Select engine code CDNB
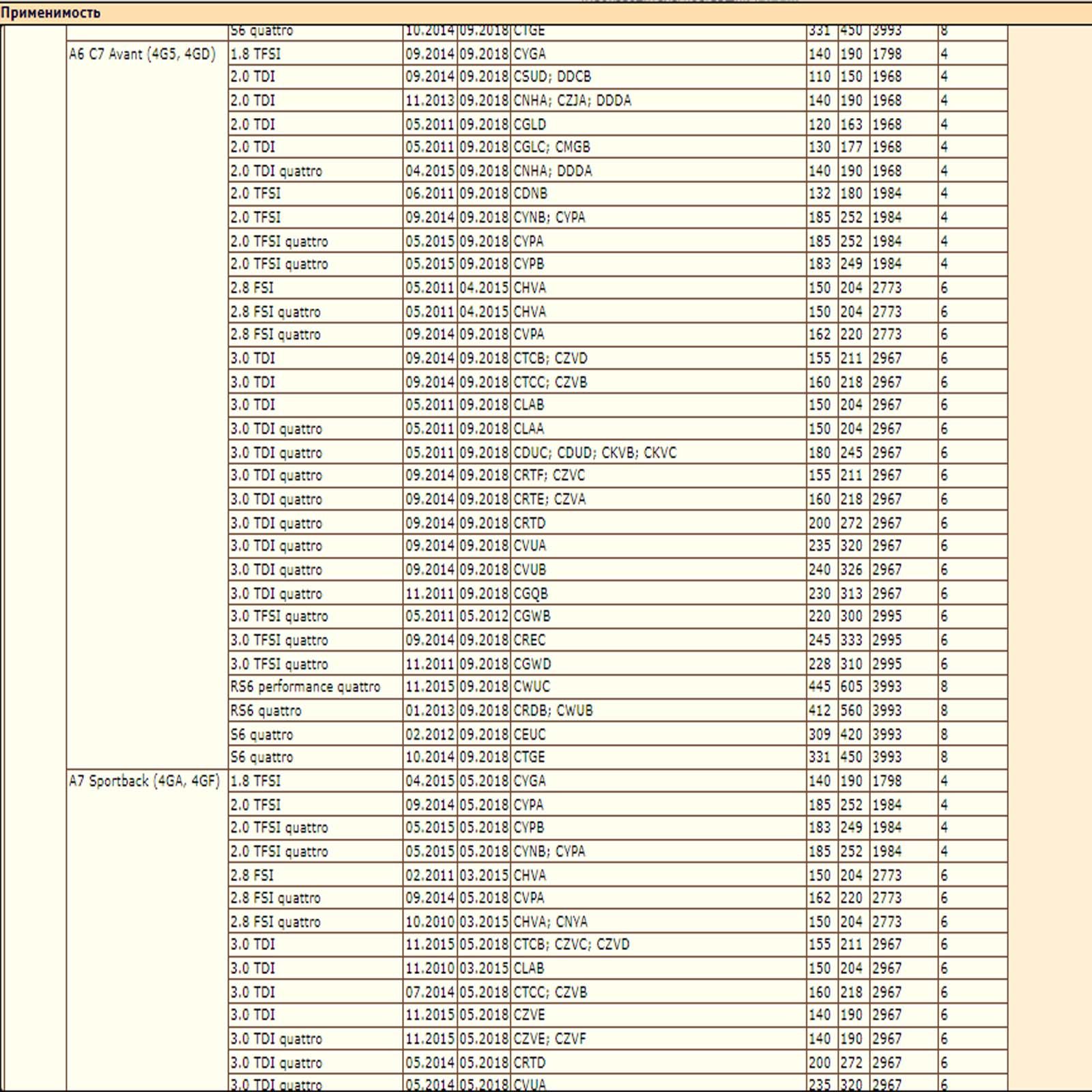The height and width of the screenshot is (1092, 1092). tap(530, 193)
